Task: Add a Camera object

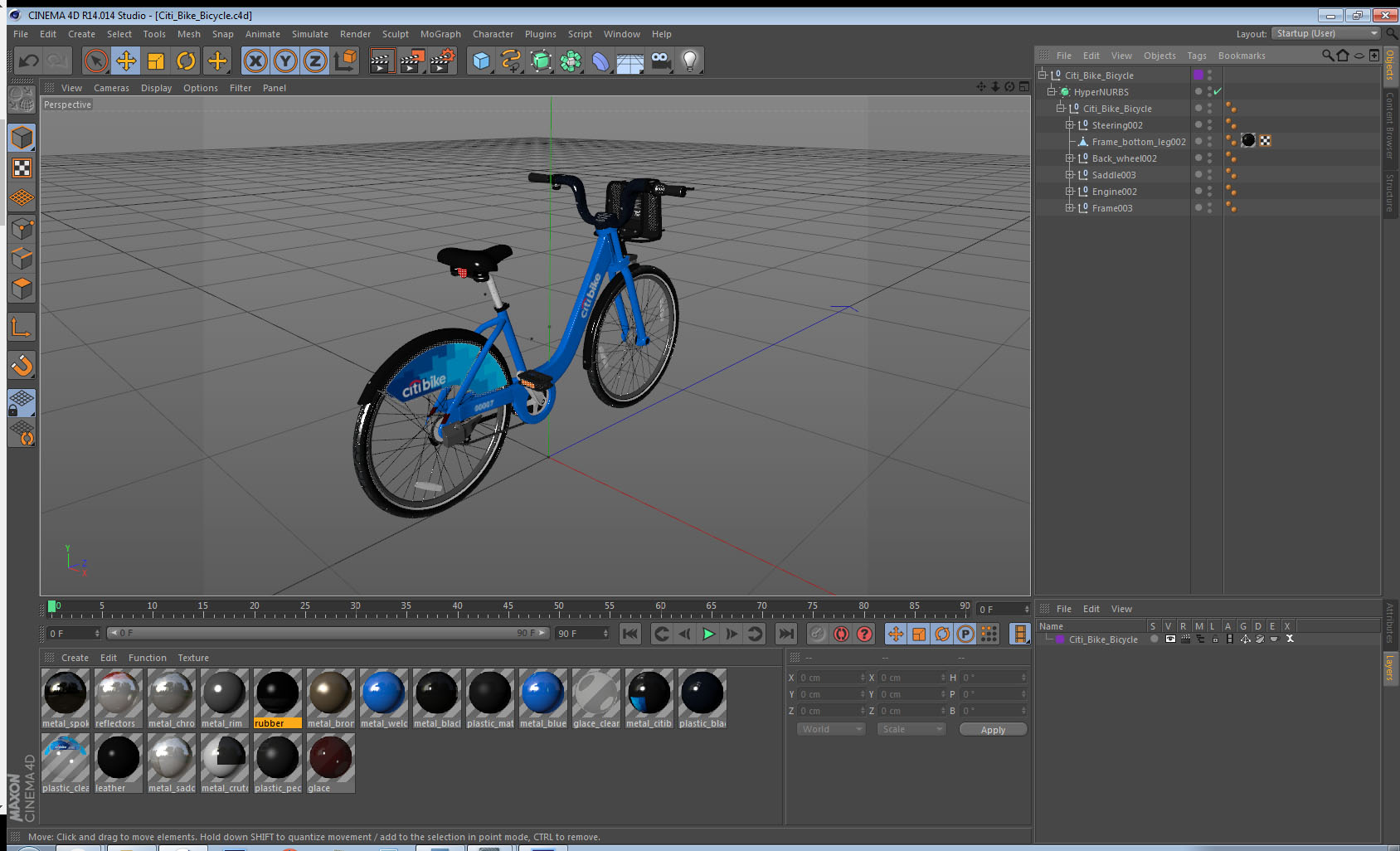Action: pos(660,61)
